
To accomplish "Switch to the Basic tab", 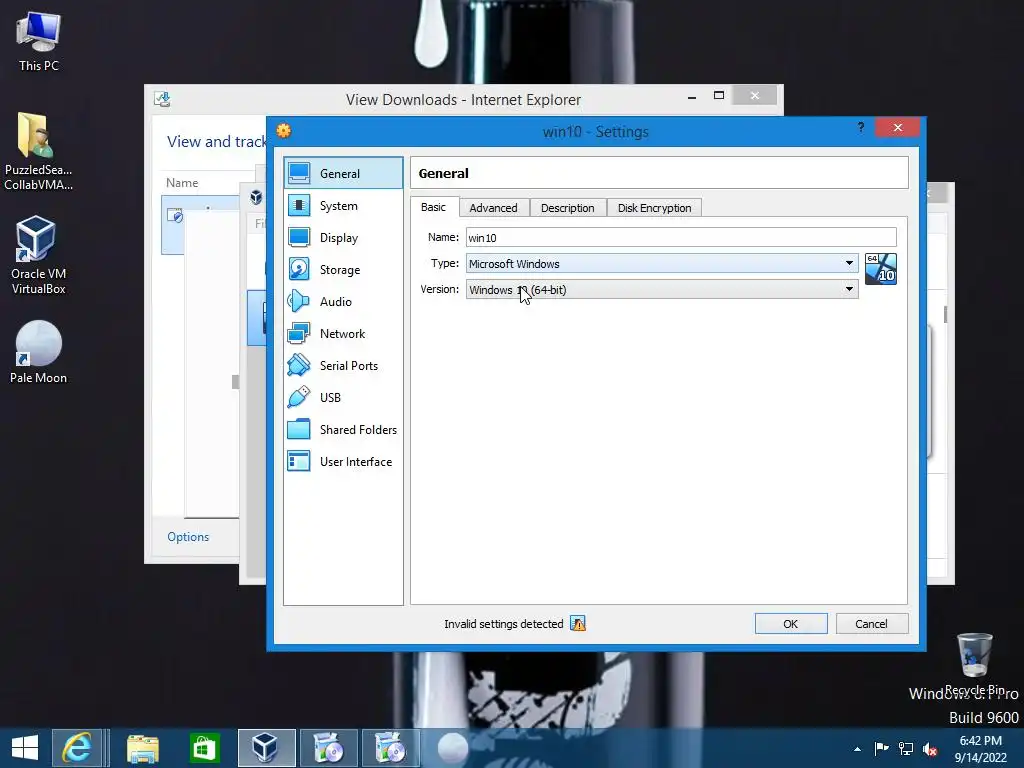I will click(x=434, y=207).
